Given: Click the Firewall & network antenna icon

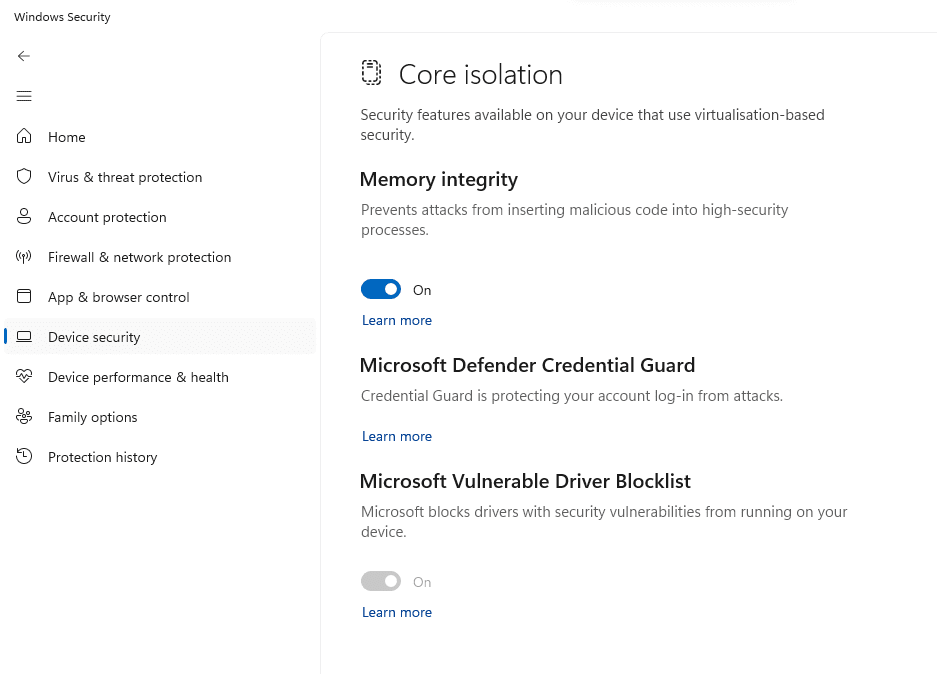Looking at the screenshot, I should click(24, 257).
